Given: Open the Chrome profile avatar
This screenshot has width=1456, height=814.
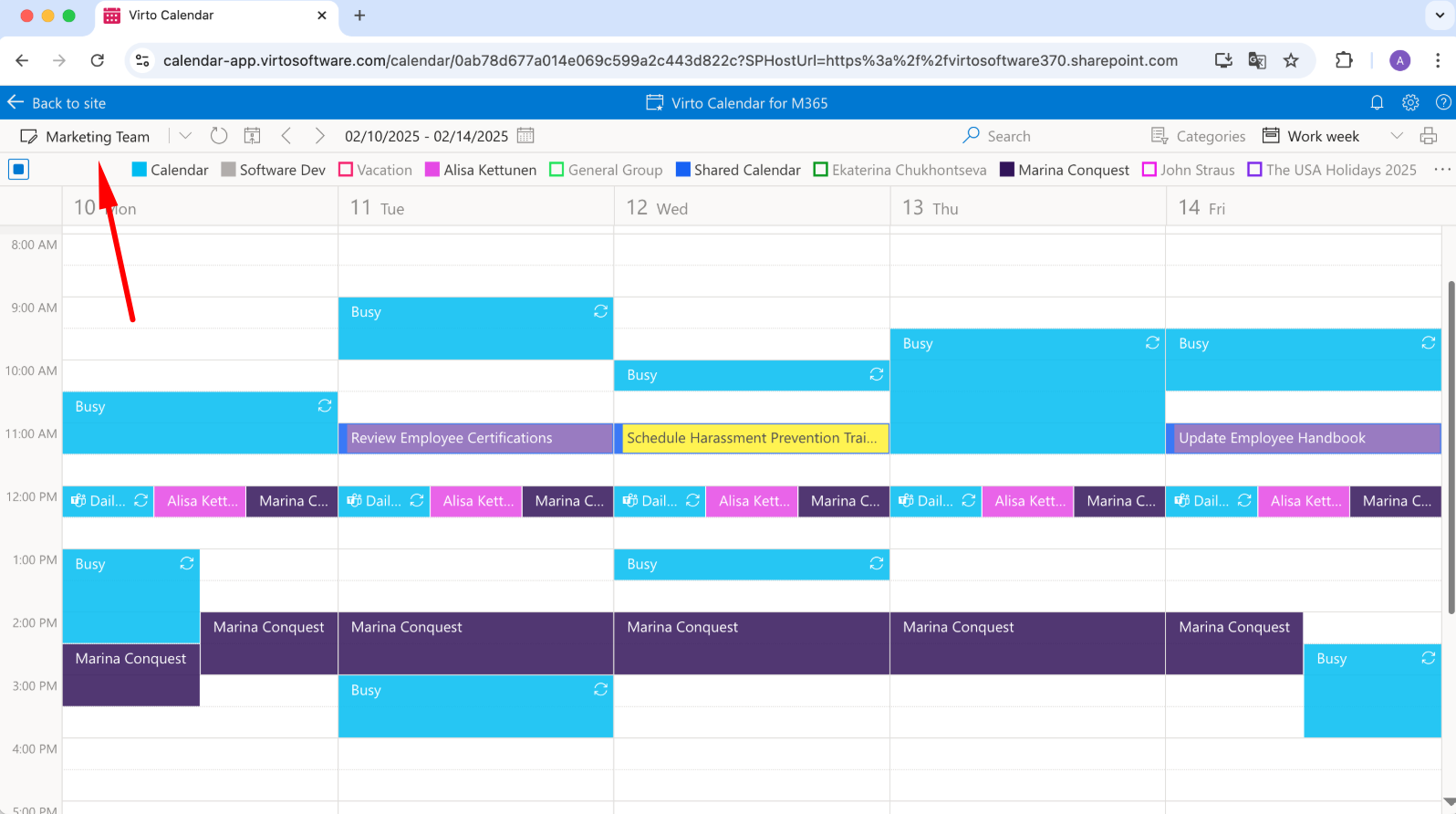Looking at the screenshot, I should pos(1400,60).
